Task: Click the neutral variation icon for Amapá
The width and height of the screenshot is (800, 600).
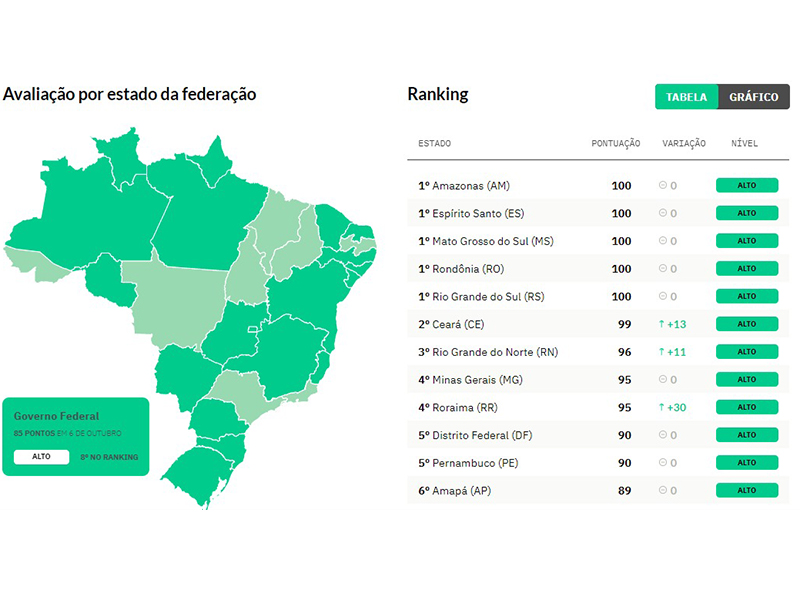Action: (x=662, y=491)
